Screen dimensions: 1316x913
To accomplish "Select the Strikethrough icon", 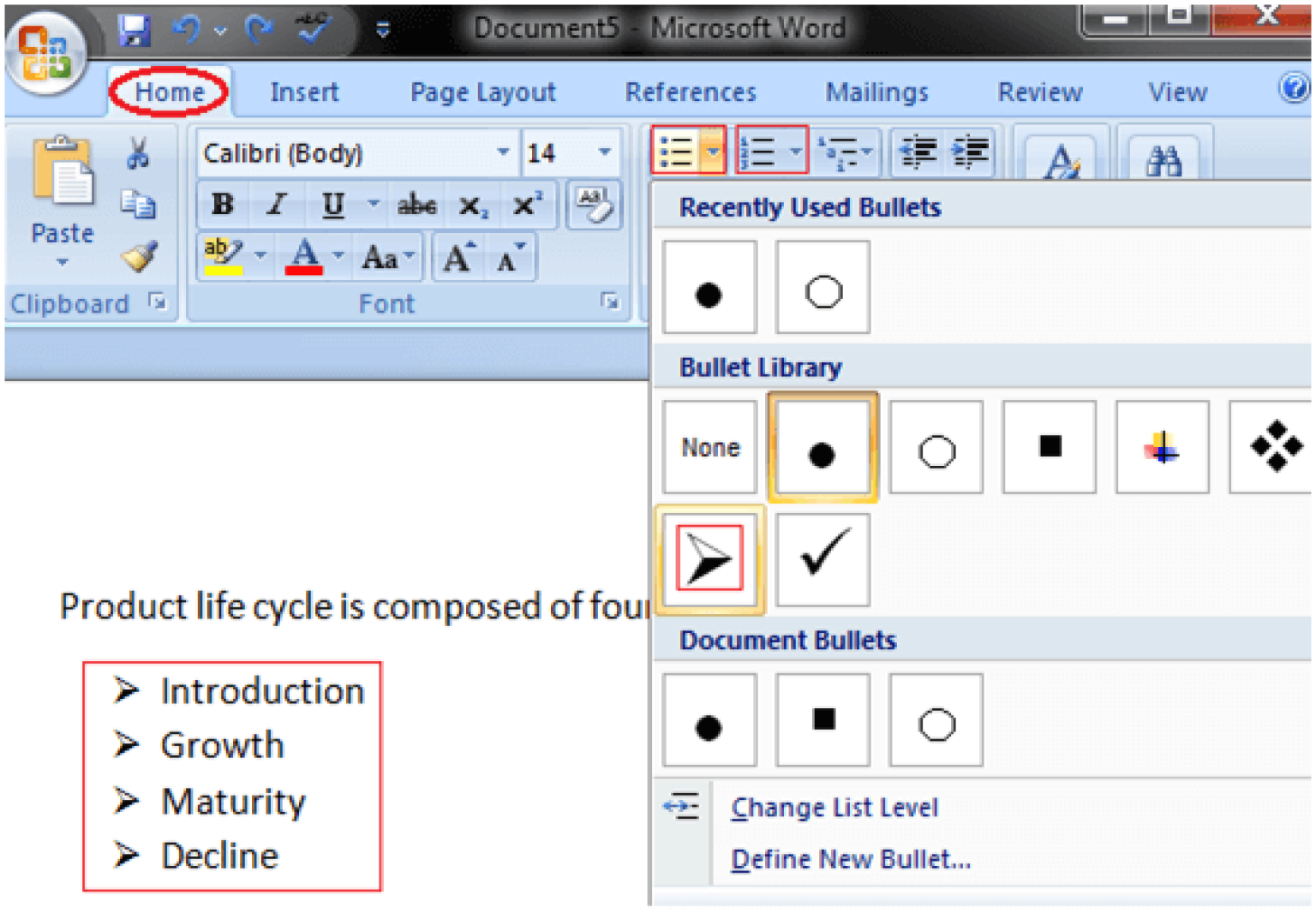I will pos(416,205).
